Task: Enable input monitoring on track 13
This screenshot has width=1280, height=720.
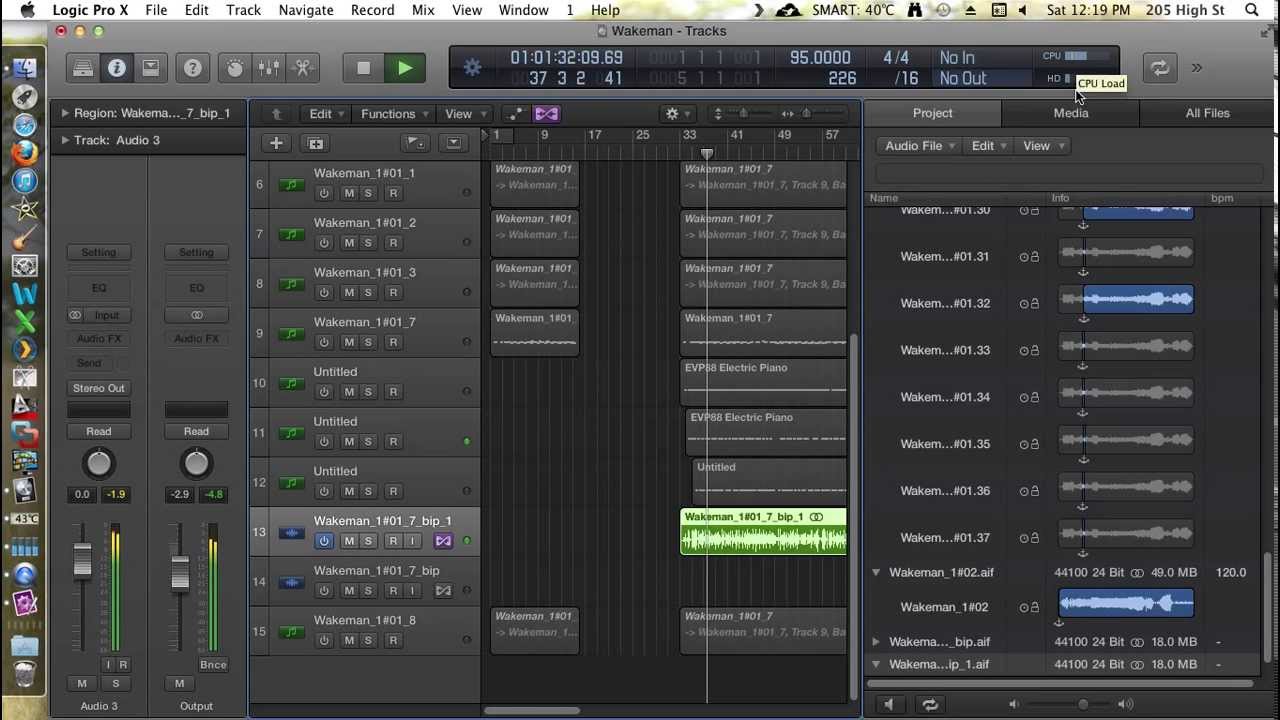Action: click(x=411, y=541)
